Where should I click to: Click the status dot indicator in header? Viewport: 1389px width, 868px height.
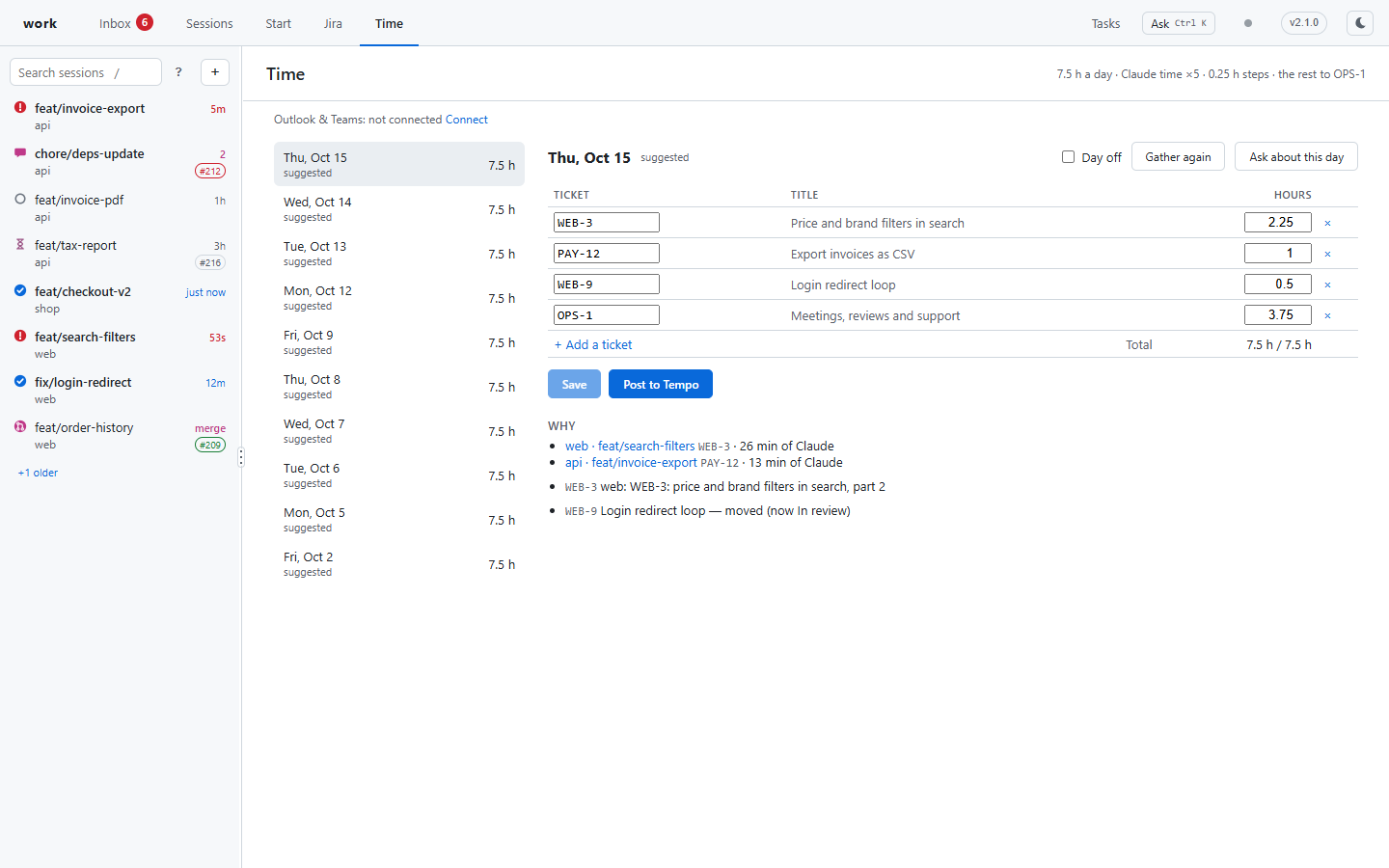pyautogui.click(x=1248, y=23)
